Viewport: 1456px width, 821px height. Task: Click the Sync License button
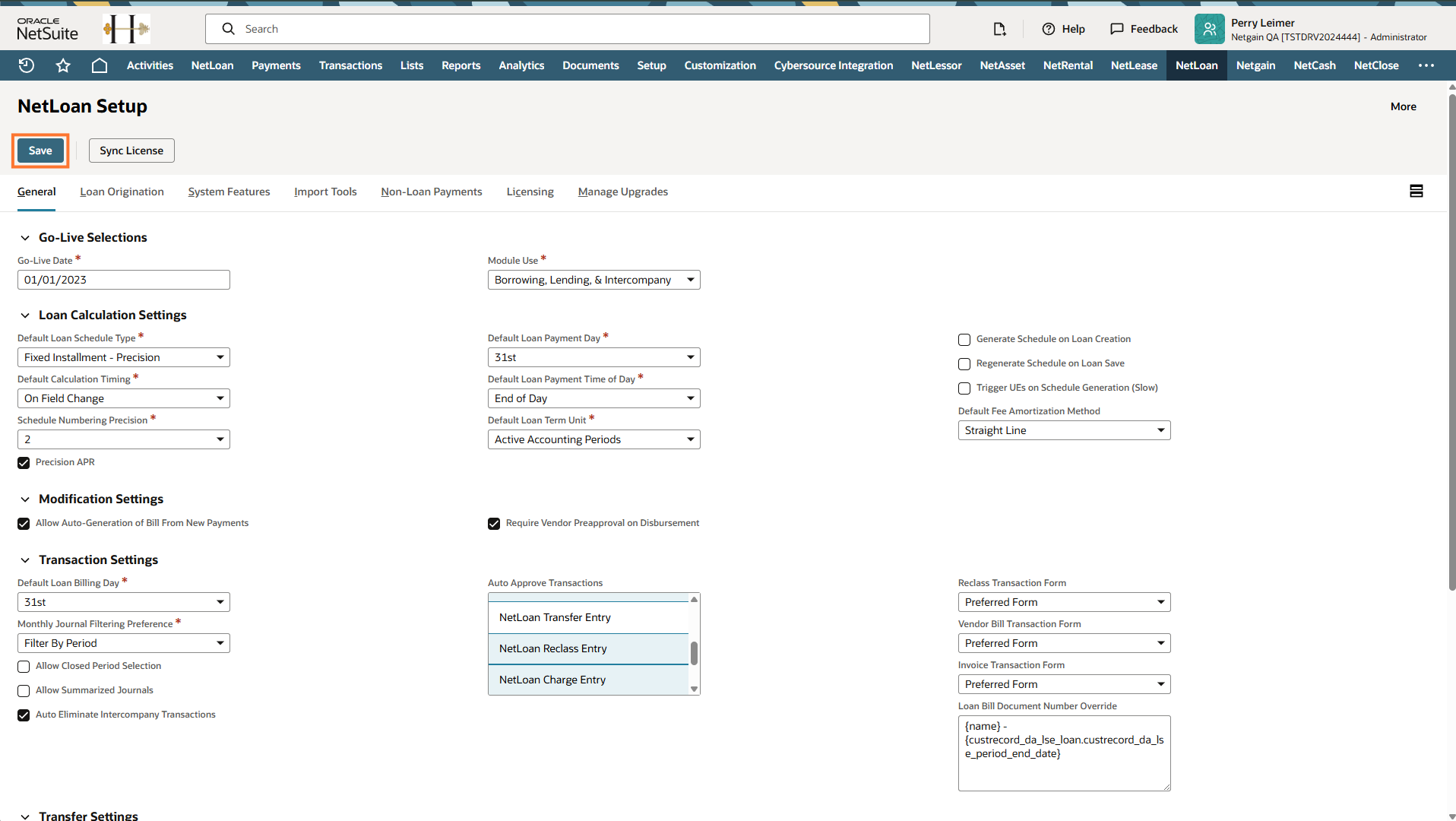click(131, 151)
